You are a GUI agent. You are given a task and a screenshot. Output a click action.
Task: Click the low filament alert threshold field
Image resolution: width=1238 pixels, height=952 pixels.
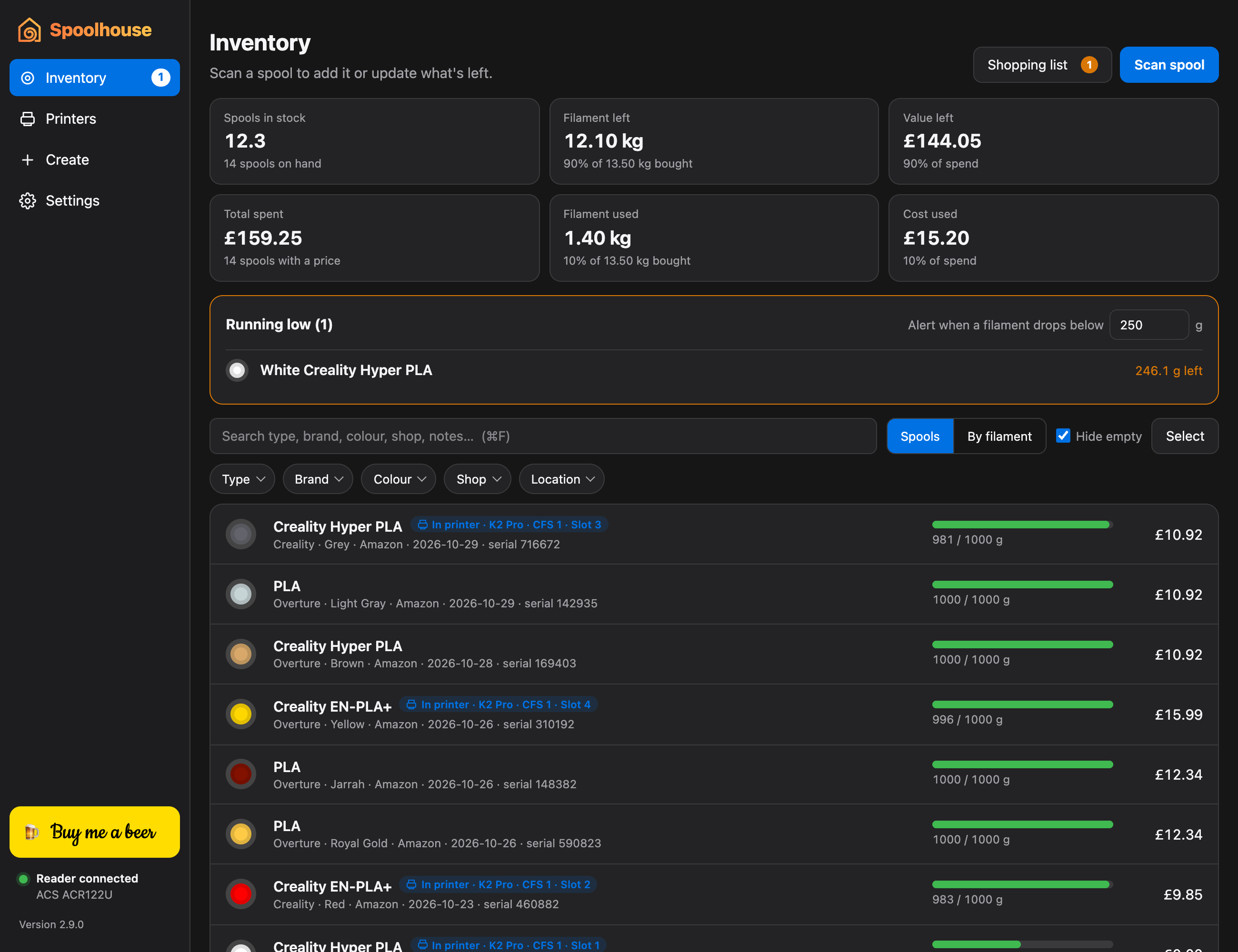[x=1149, y=325]
